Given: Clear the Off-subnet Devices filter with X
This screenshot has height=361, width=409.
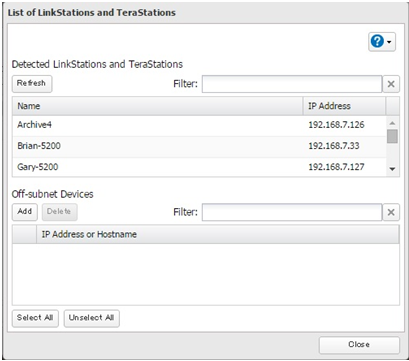Looking at the screenshot, I should (391, 212).
